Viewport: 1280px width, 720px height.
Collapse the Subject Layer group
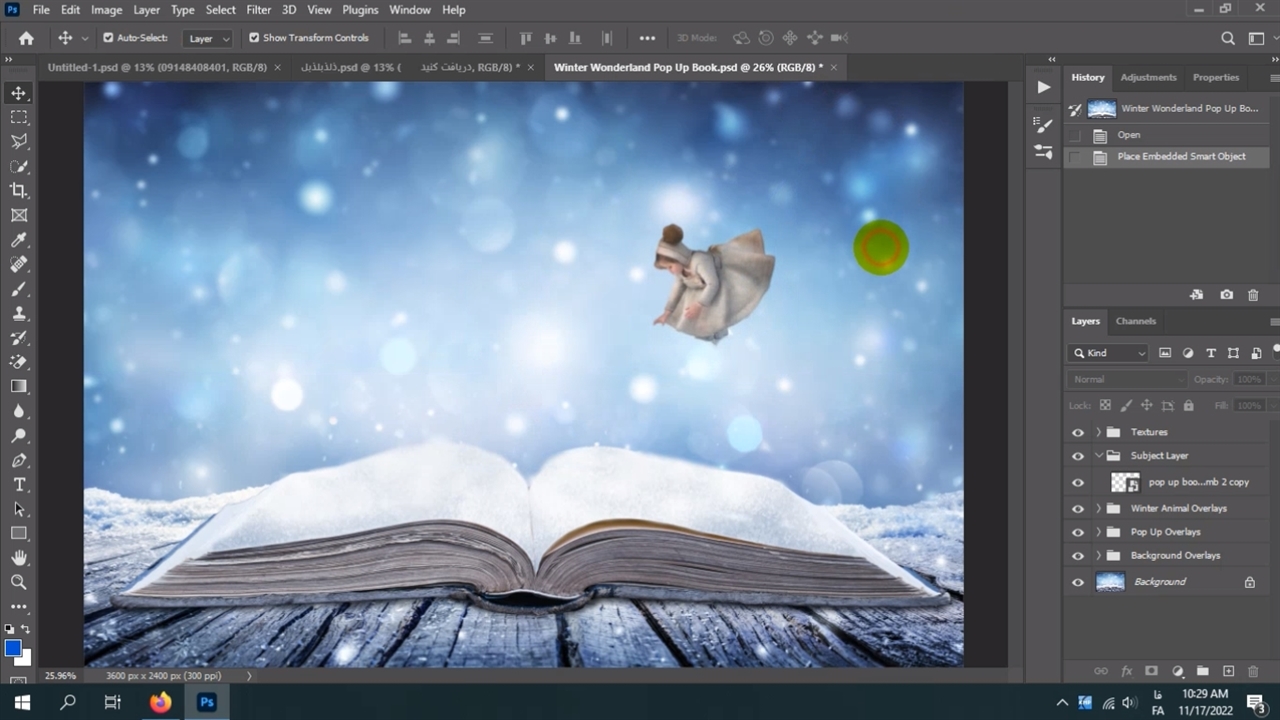click(1098, 456)
